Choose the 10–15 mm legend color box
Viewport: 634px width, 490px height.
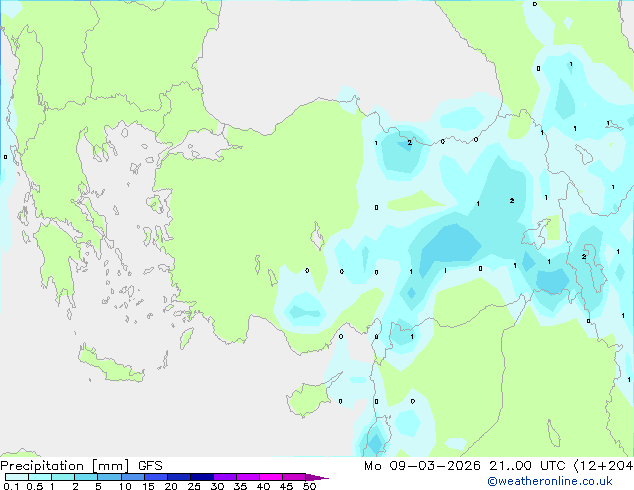tap(132, 477)
